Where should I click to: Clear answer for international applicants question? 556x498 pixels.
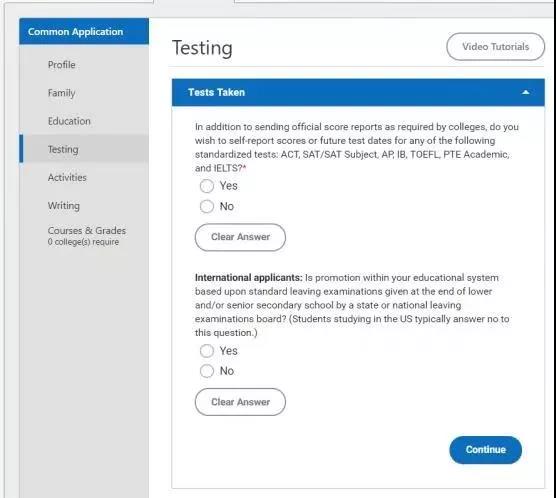click(240, 402)
